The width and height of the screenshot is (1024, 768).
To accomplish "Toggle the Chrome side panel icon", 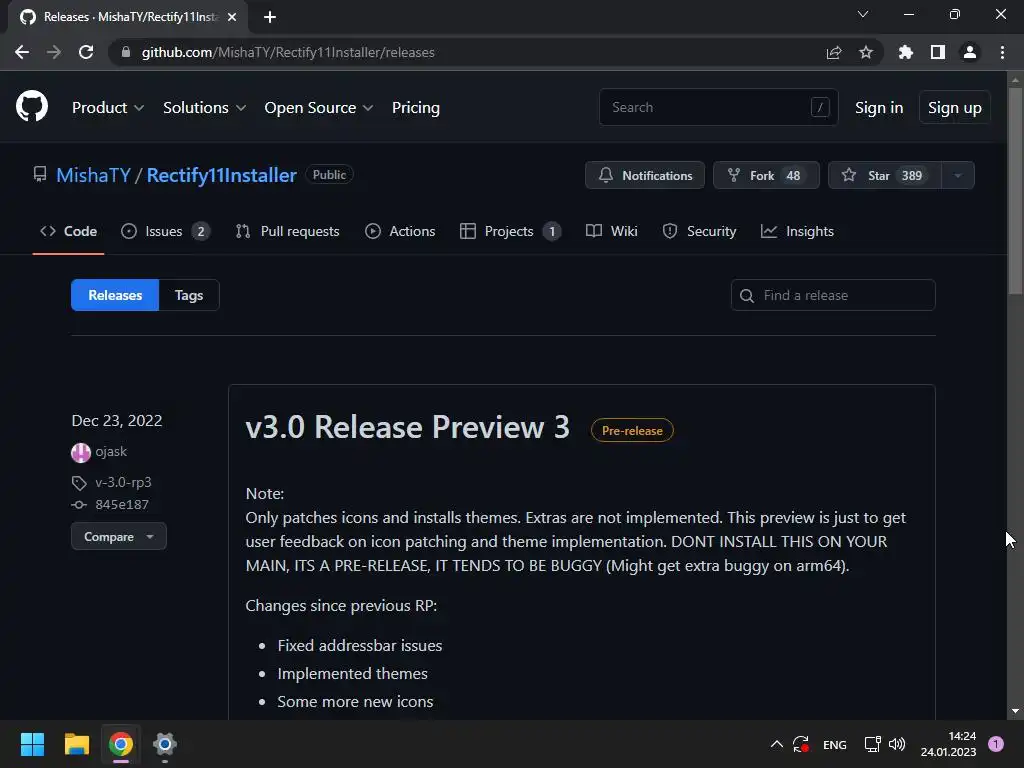I will click(x=938, y=52).
